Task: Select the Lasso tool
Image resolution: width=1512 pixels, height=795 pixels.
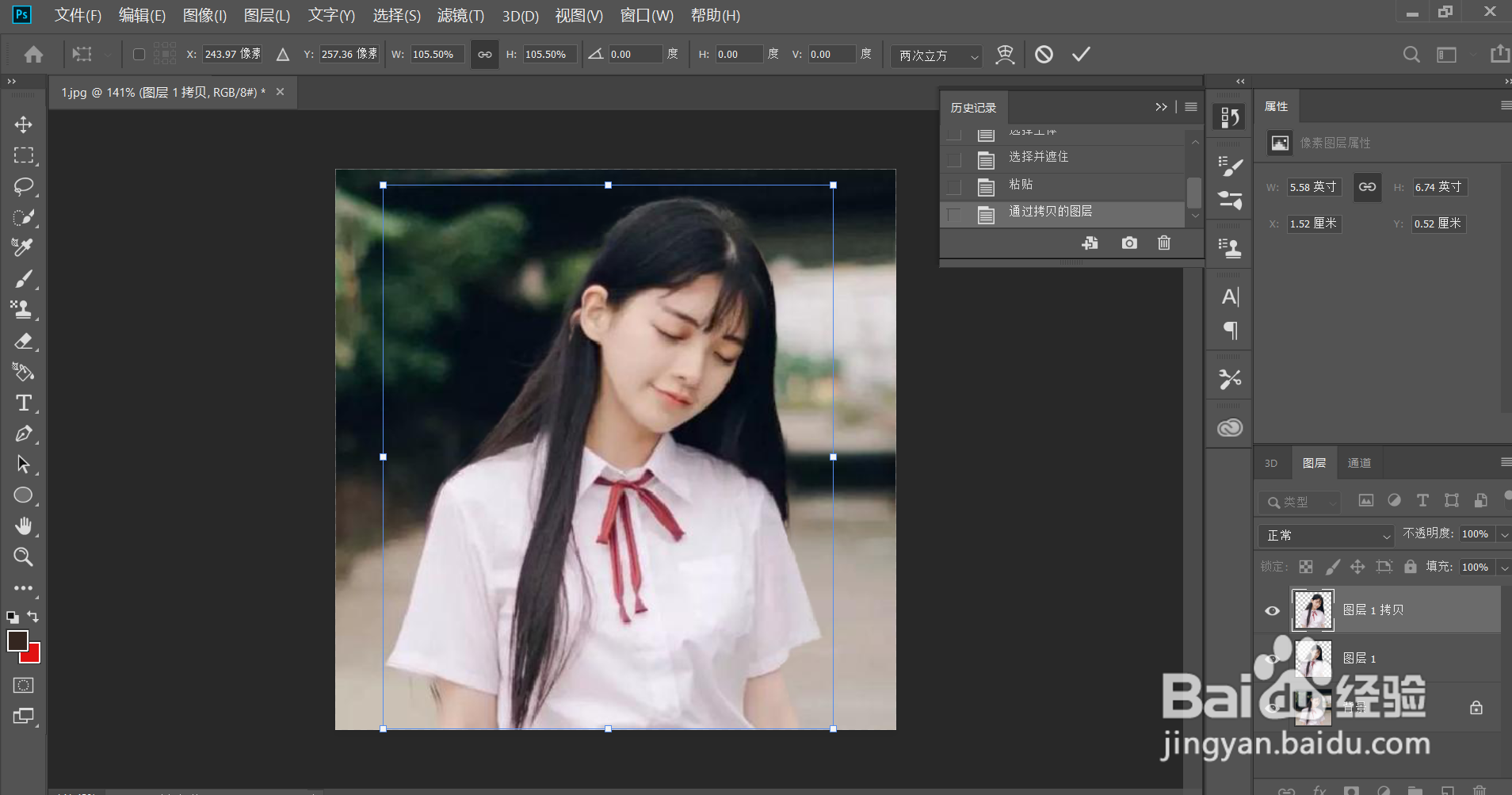Action: pos(23,186)
